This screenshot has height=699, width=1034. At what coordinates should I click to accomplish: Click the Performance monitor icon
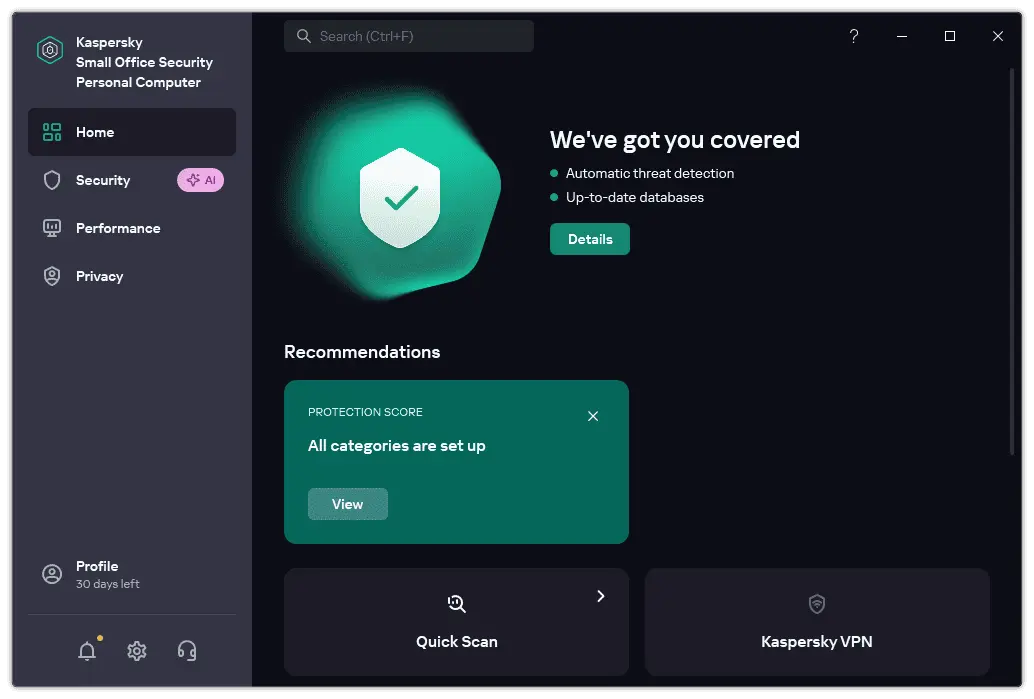[52, 228]
